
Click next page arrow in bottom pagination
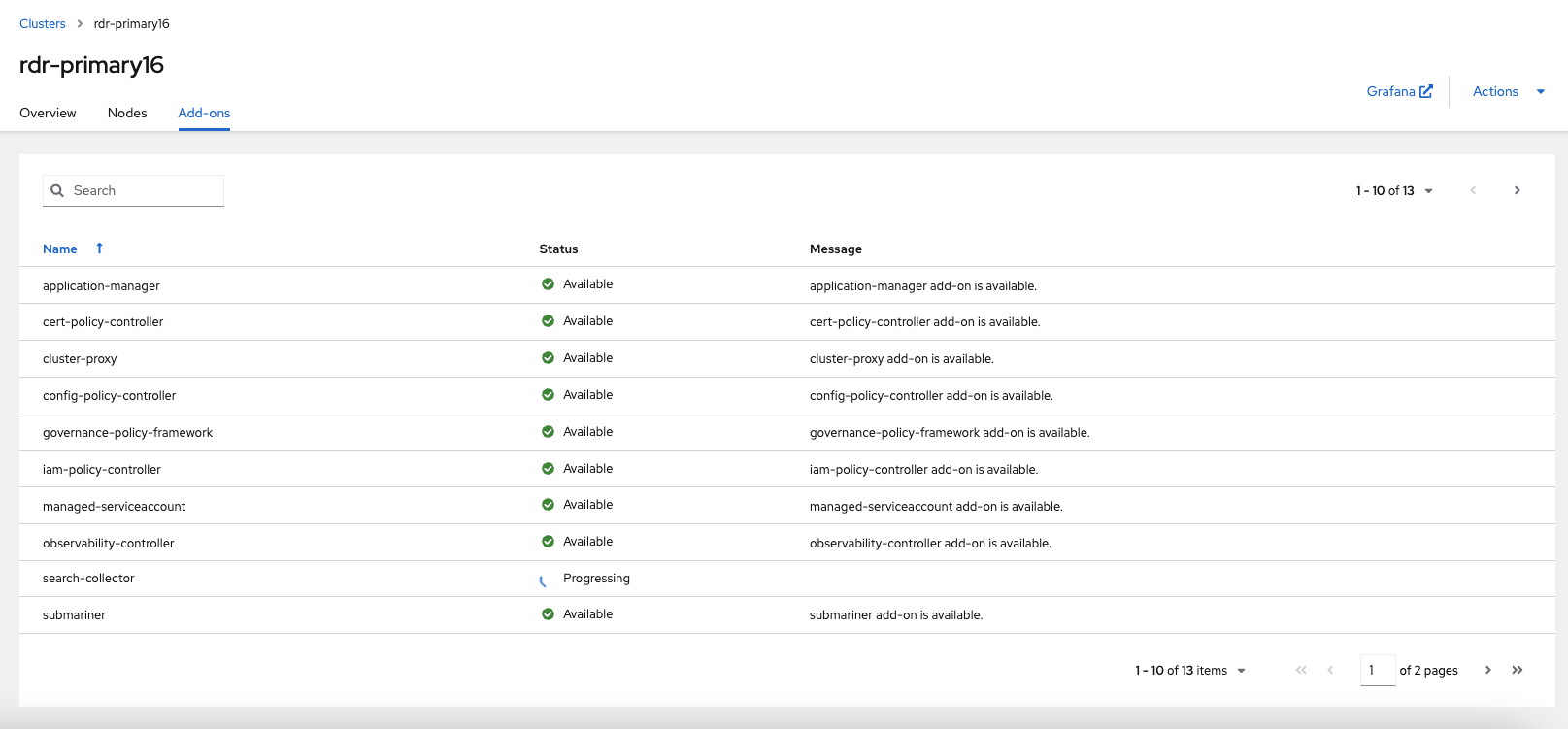pos(1487,670)
